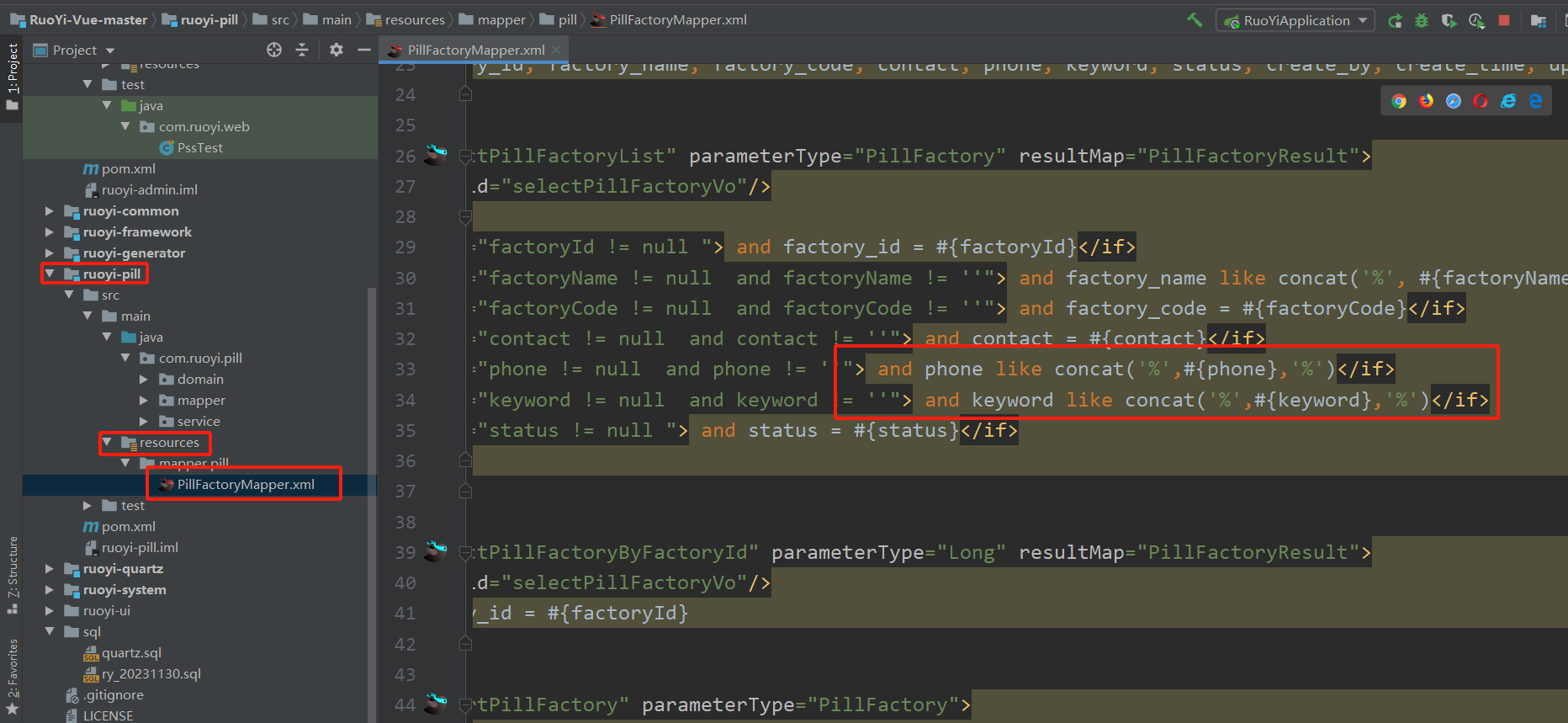Image resolution: width=1568 pixels, height=723 pixels.
Task: Click PillFactoryMapper.xml in the breadcrumb bar
Action: coord(670,19)
